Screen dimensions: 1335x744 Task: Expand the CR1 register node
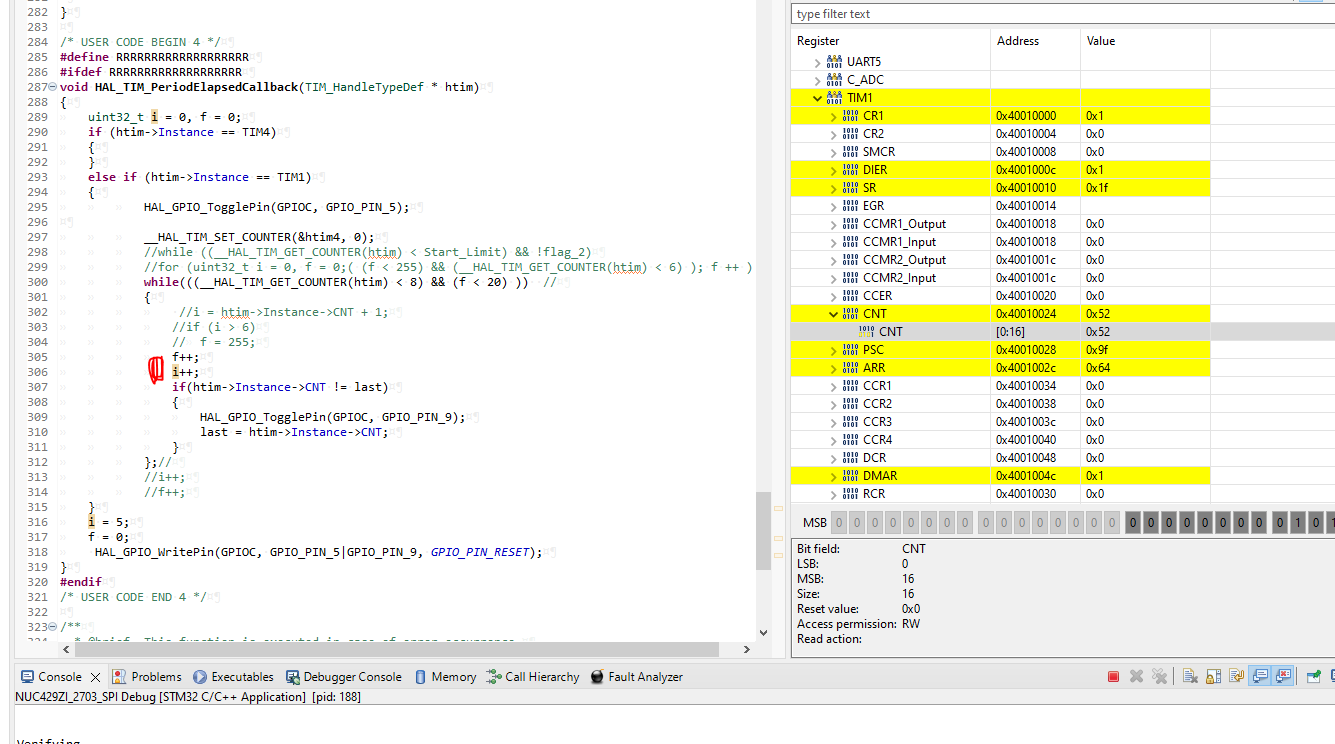pos(833,116)
